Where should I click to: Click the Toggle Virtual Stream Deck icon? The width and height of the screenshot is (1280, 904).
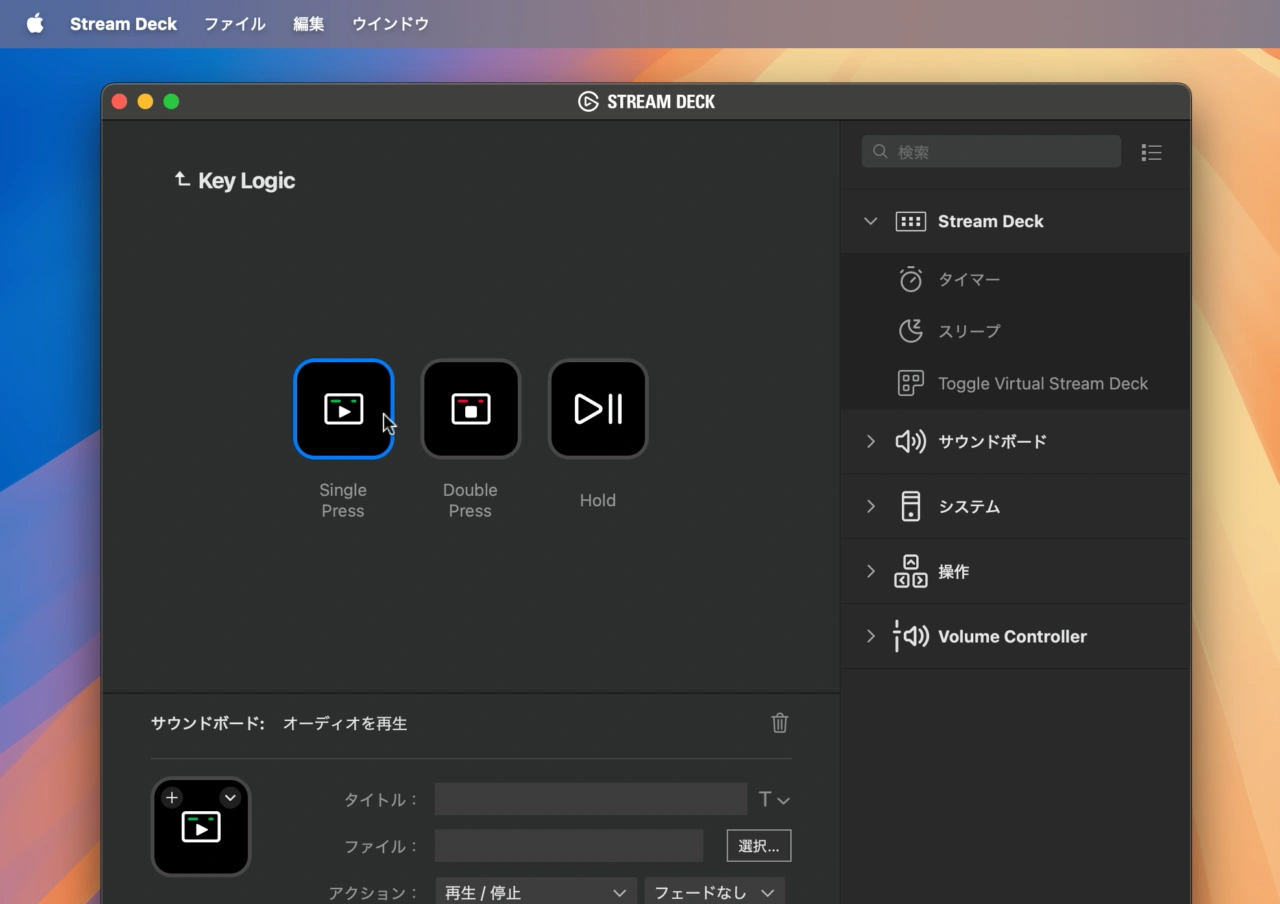[911, 383]
